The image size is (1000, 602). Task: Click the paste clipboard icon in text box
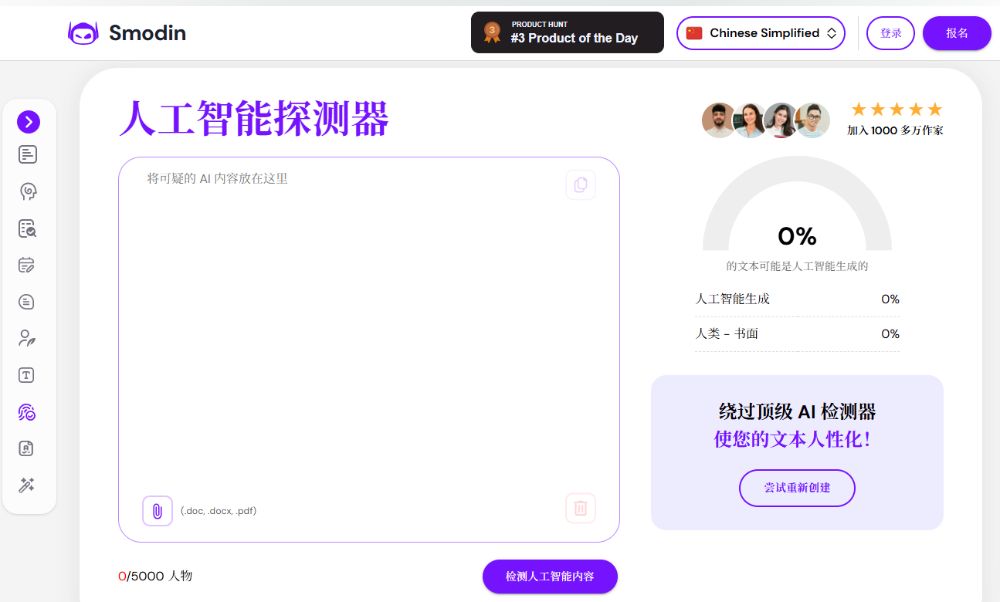(x=580, y=185)
